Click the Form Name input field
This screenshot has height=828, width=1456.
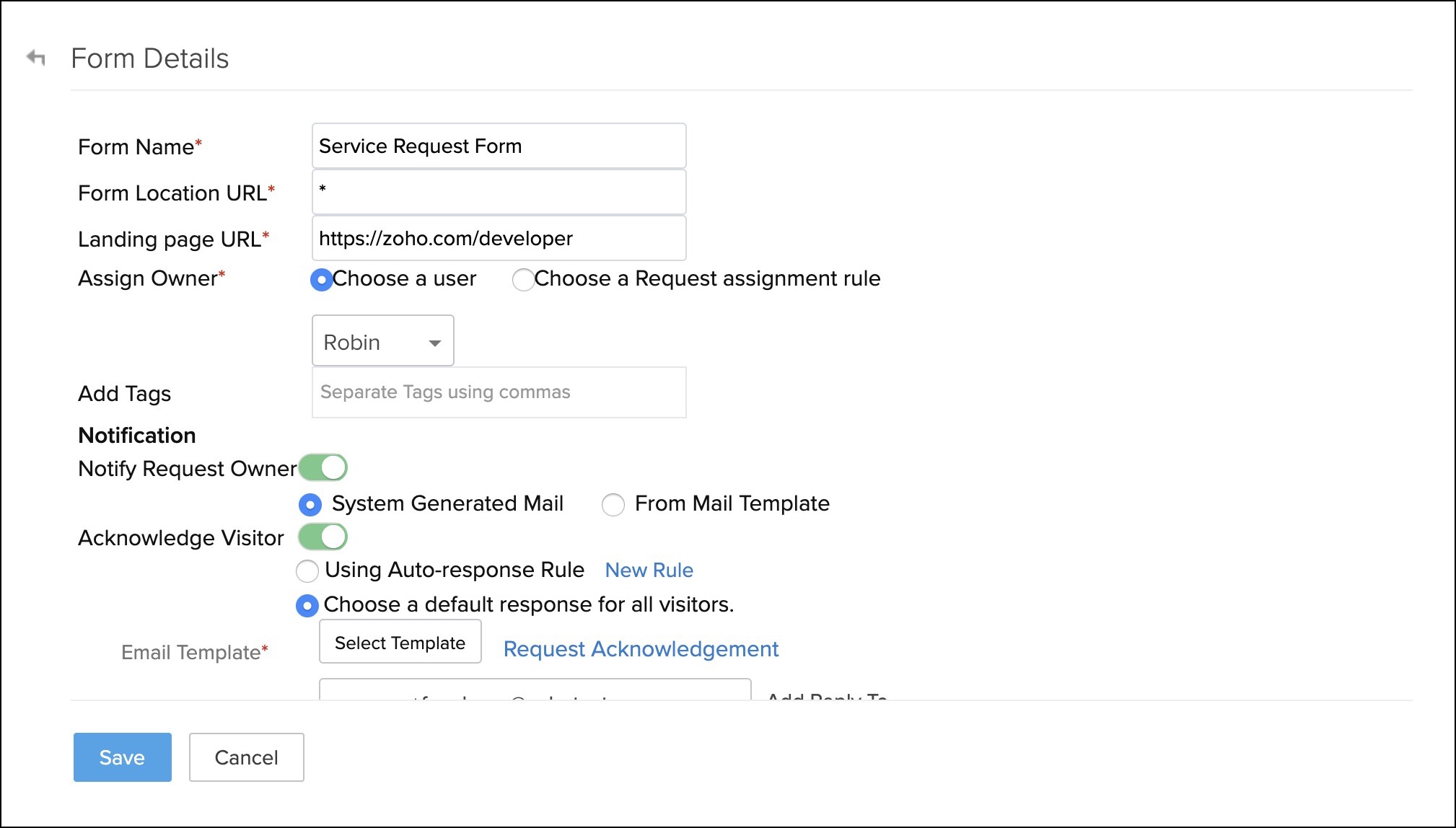click(x=499, y=146)
